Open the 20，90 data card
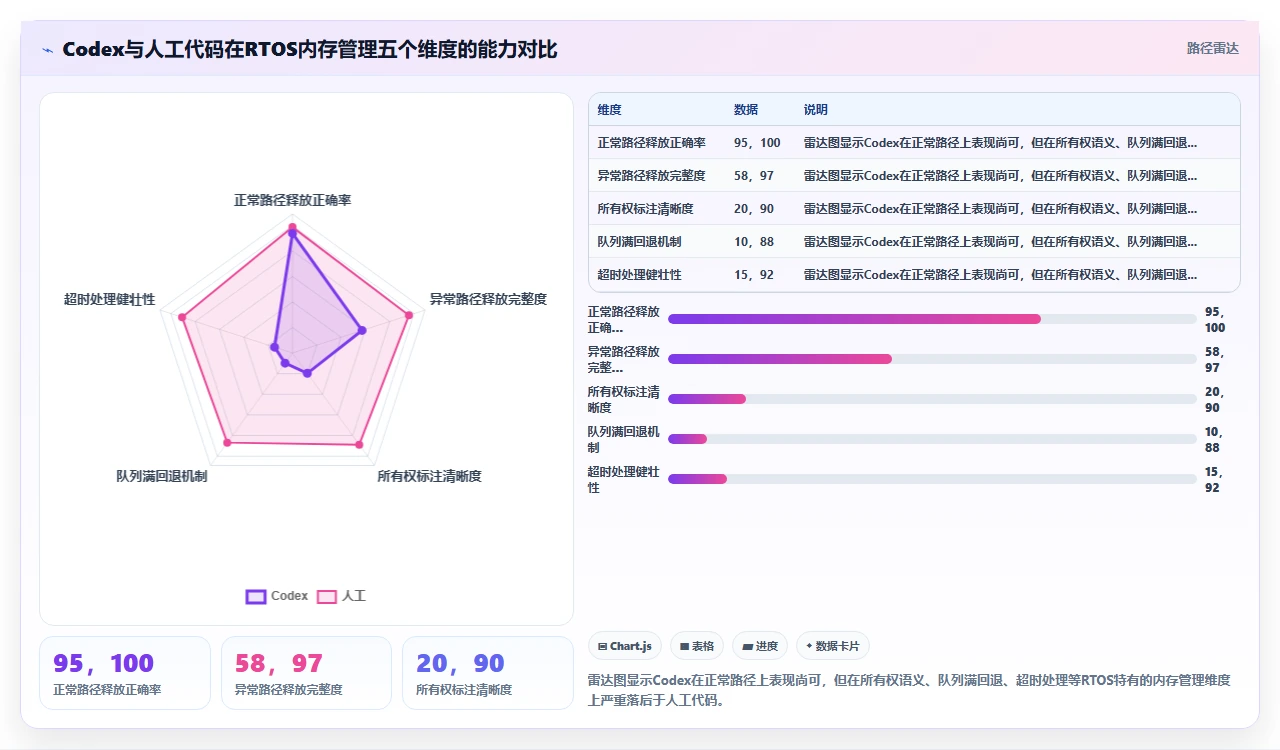This screenshot has width=1280, height=750. click(487, 673)
